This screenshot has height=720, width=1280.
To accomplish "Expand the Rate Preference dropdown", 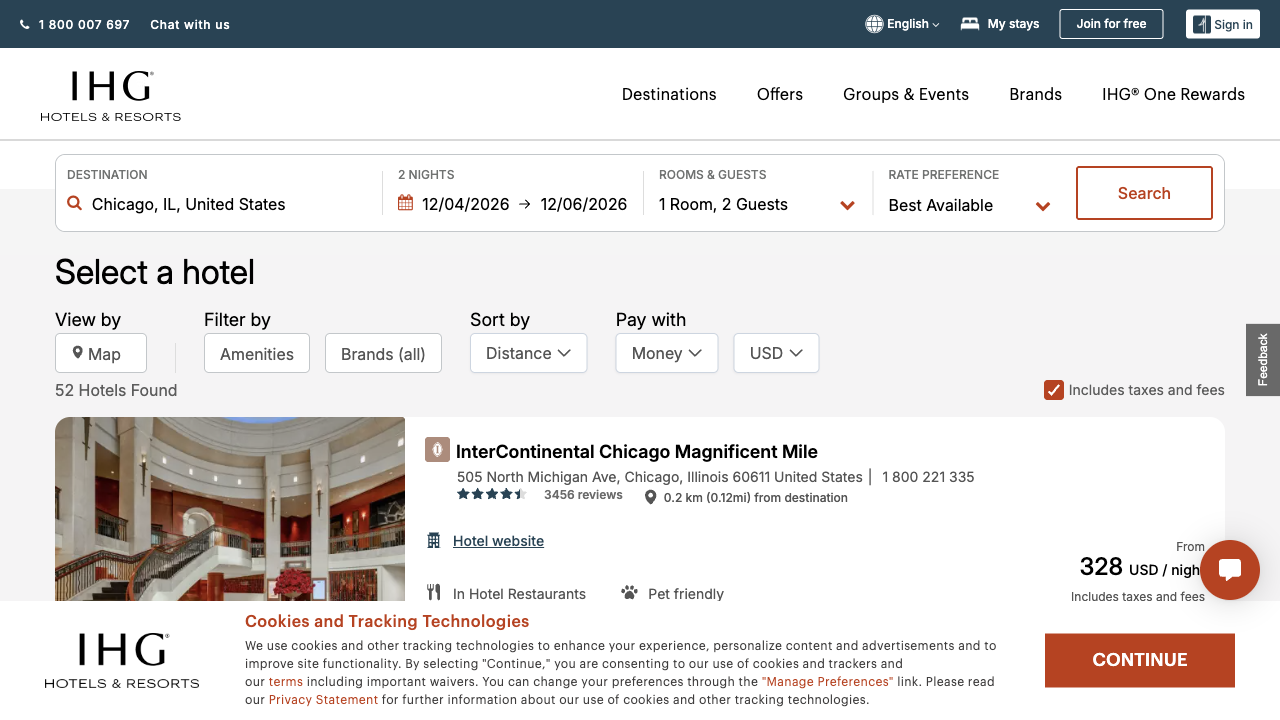I will point(969,205).
